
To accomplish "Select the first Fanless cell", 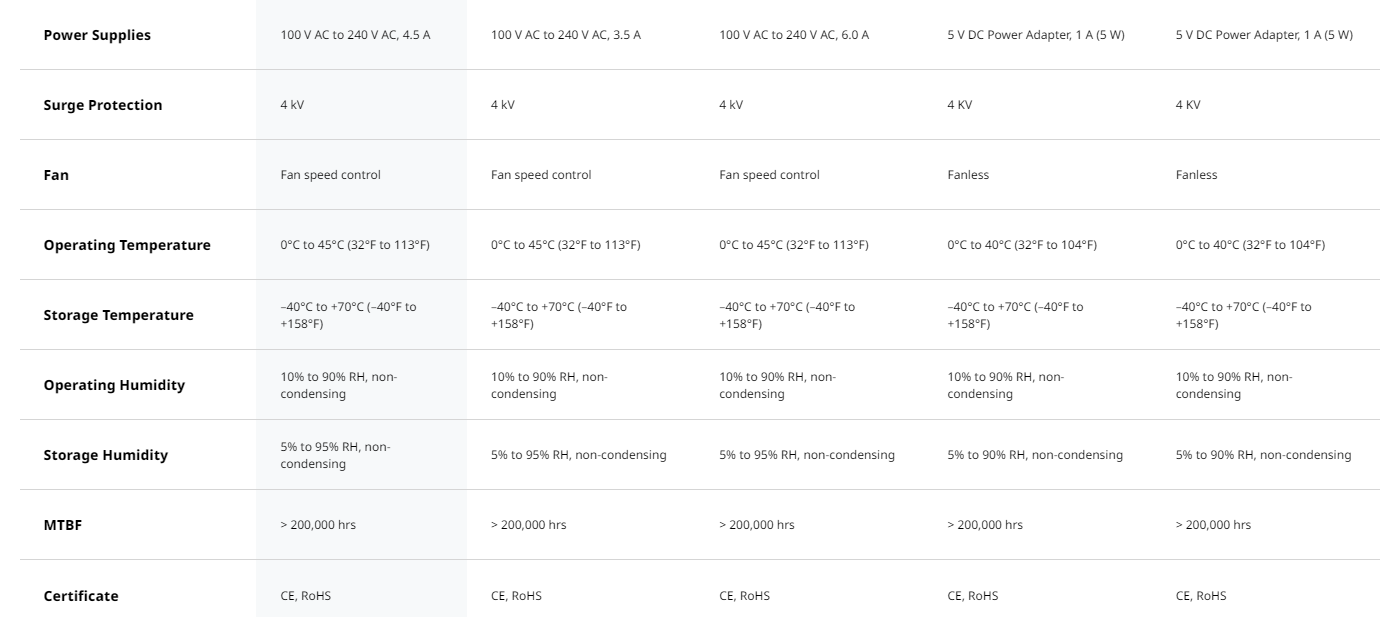I will pyautogui.click(x=968, y=175).
